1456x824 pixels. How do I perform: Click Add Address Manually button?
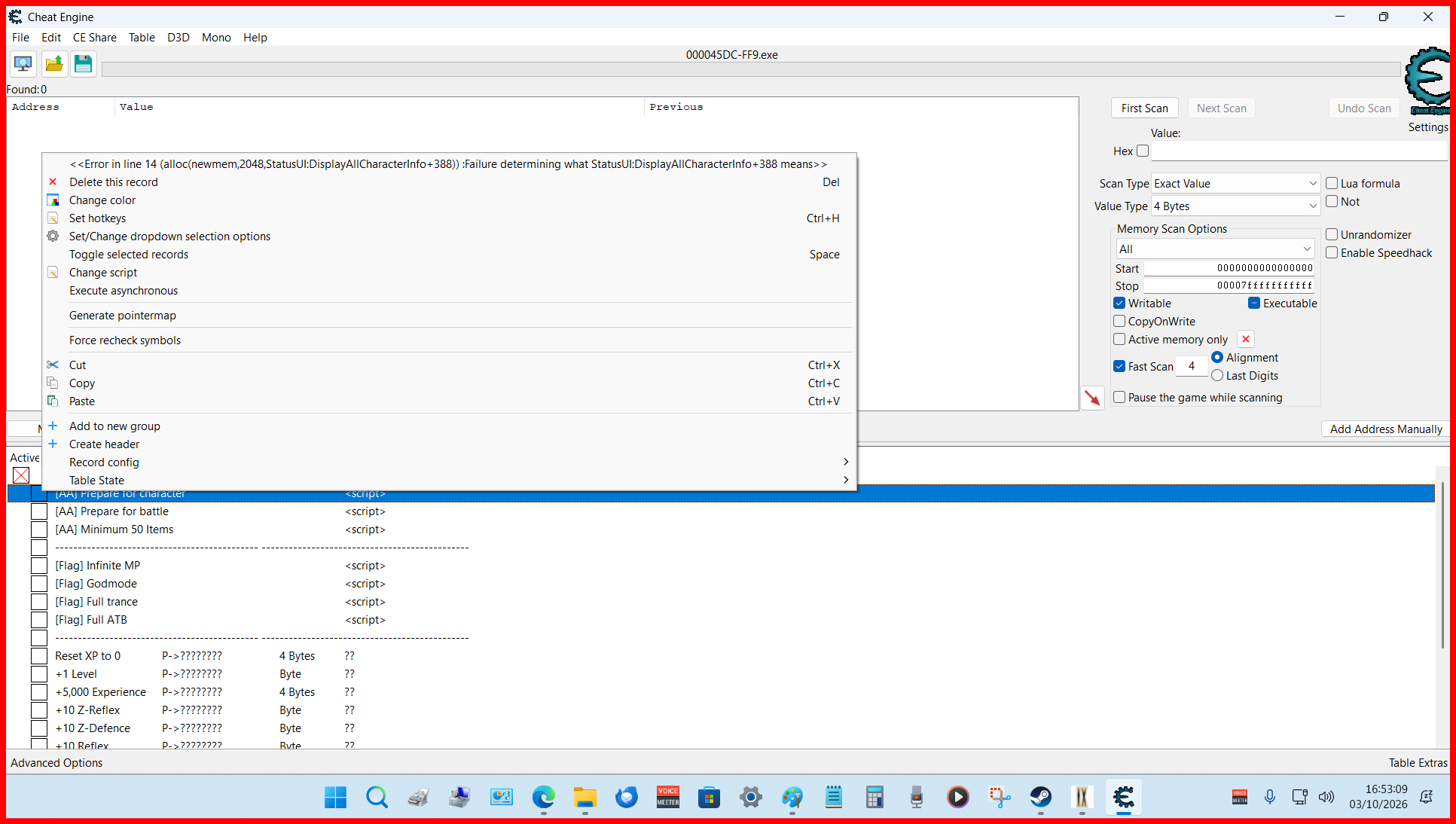[1386, 429]
